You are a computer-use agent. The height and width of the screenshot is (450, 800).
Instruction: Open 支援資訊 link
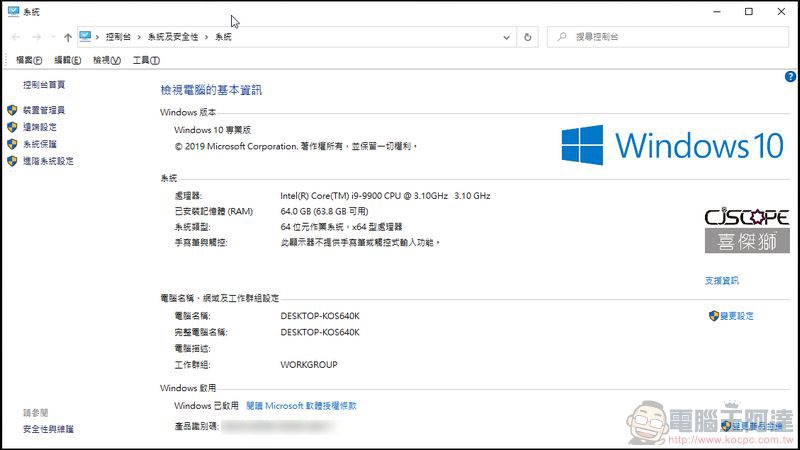(721, 281)
